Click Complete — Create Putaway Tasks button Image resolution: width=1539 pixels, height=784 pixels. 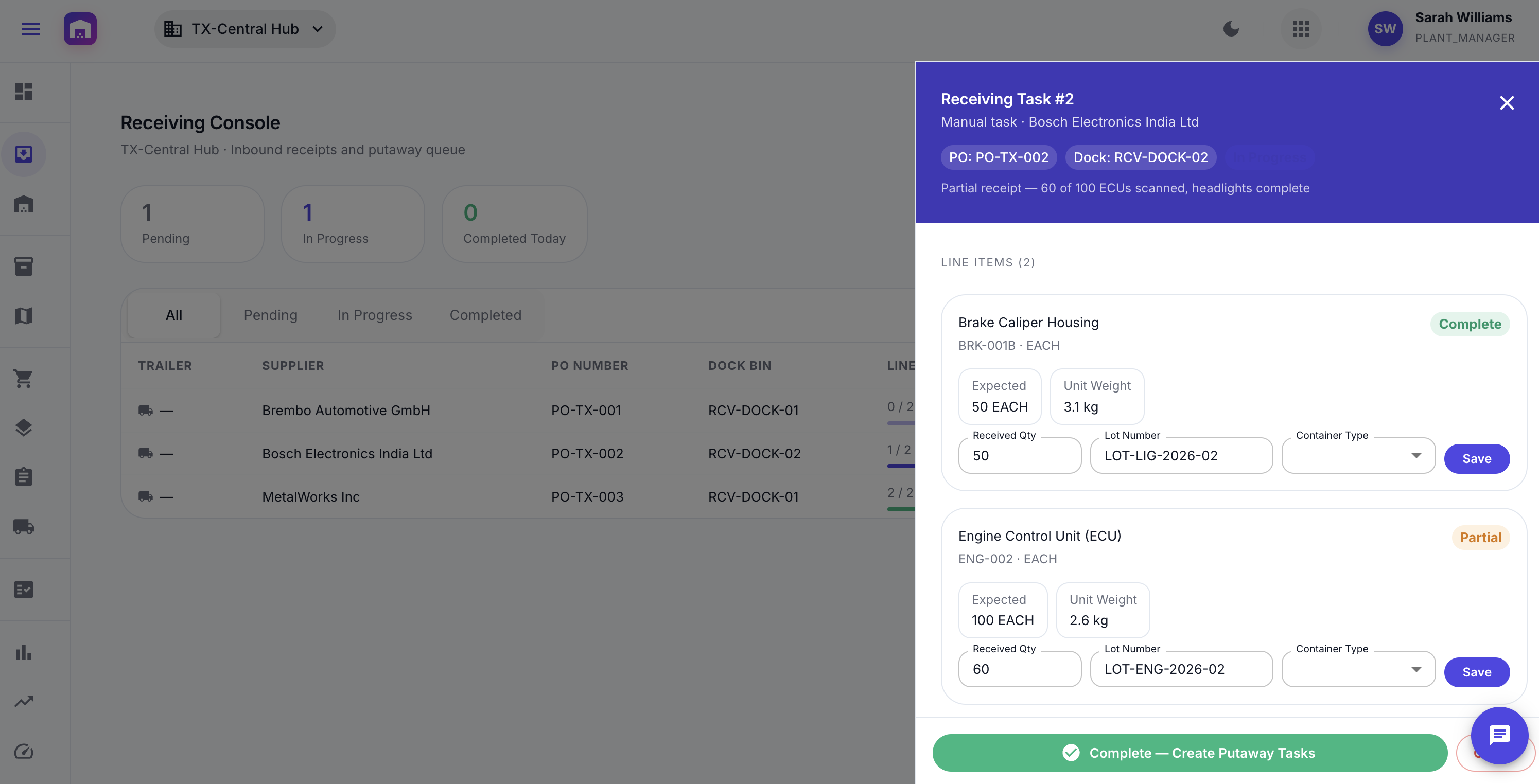click(x=1190, y=753)
